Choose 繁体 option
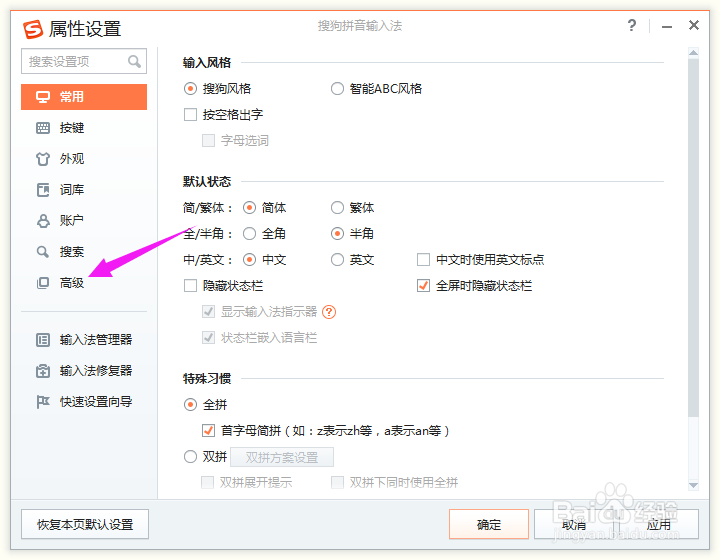Screen dimensions: 720x560 337,208
